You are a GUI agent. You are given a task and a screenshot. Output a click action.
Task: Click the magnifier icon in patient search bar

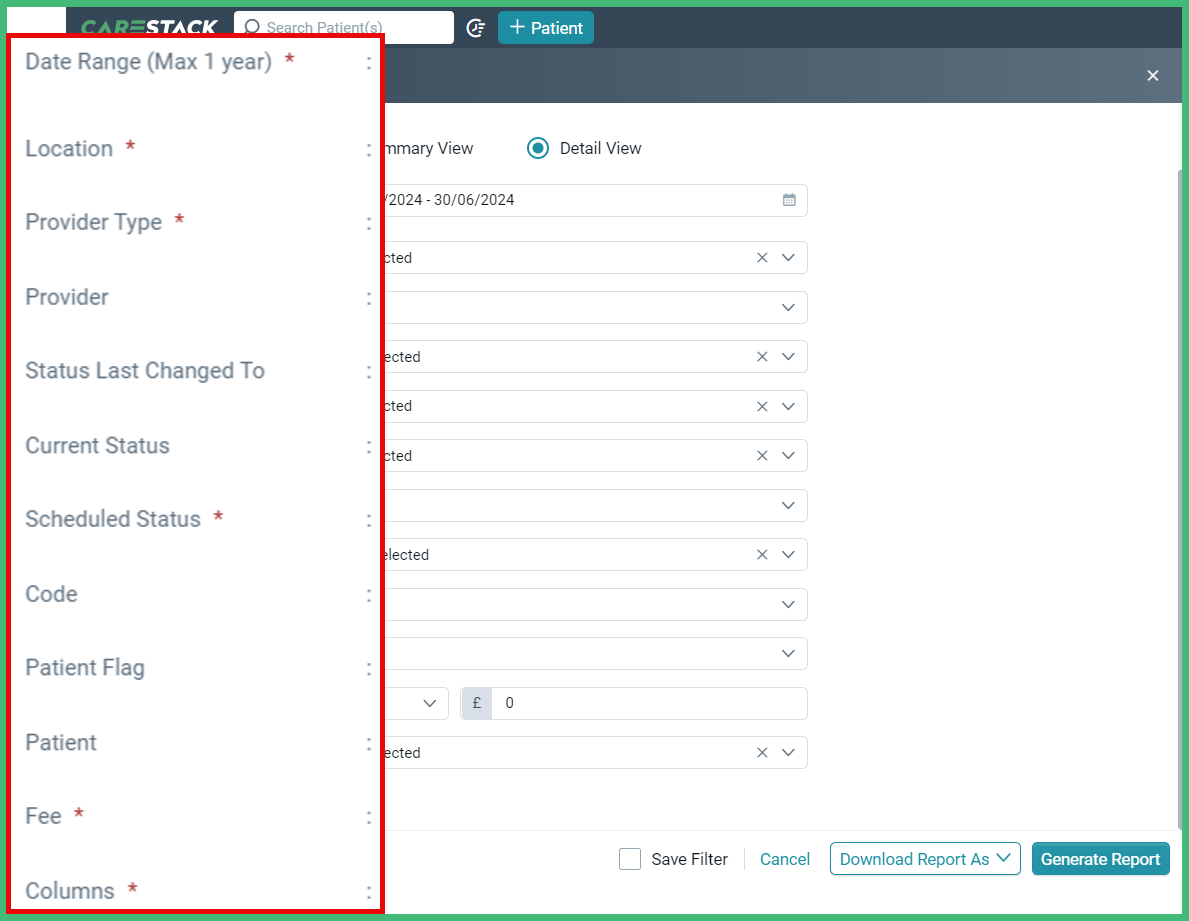click(x=253, y=28)
